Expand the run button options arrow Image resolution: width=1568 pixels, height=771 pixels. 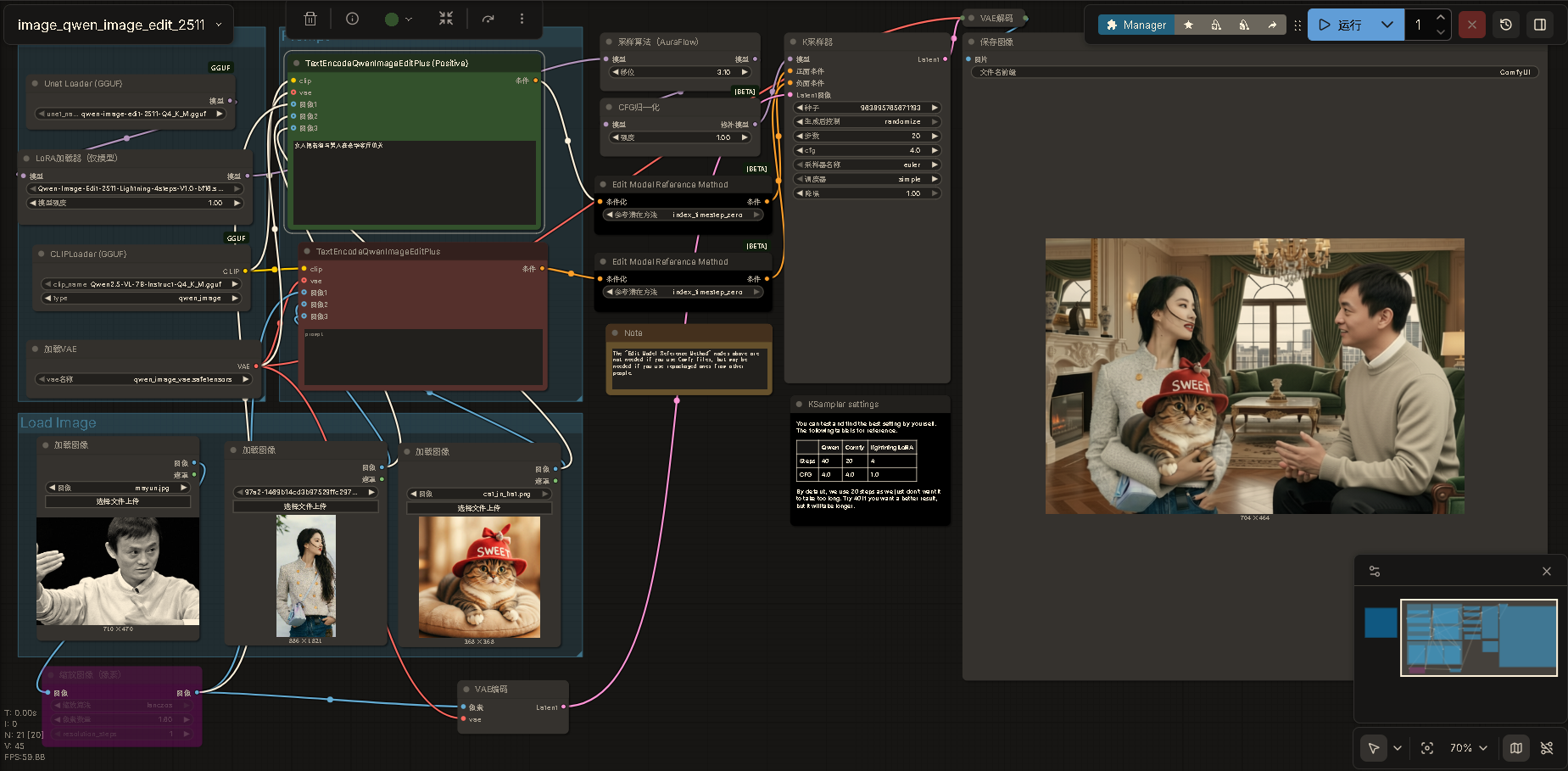[x=1387, y=25]
